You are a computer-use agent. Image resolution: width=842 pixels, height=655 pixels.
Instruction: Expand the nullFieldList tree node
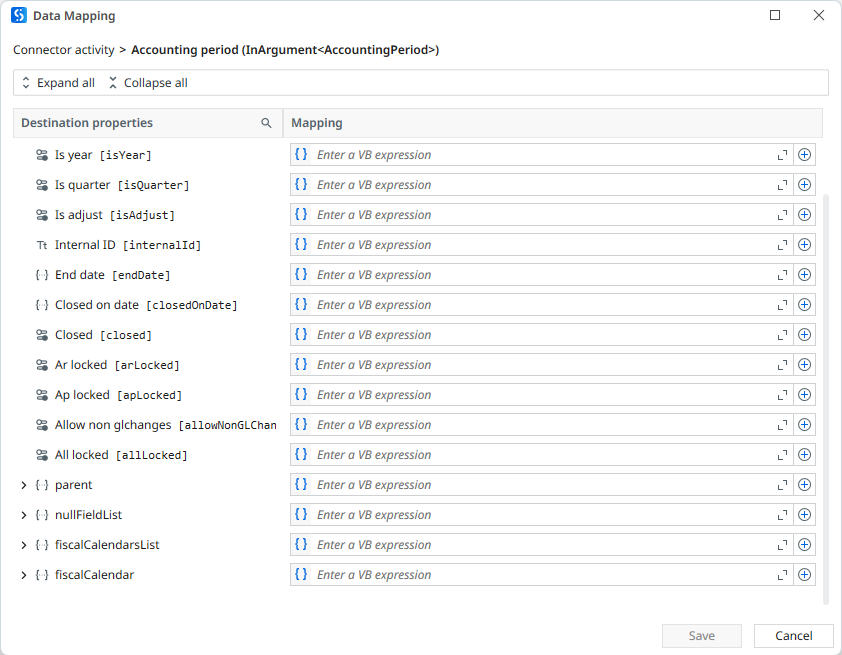[24, 515]
